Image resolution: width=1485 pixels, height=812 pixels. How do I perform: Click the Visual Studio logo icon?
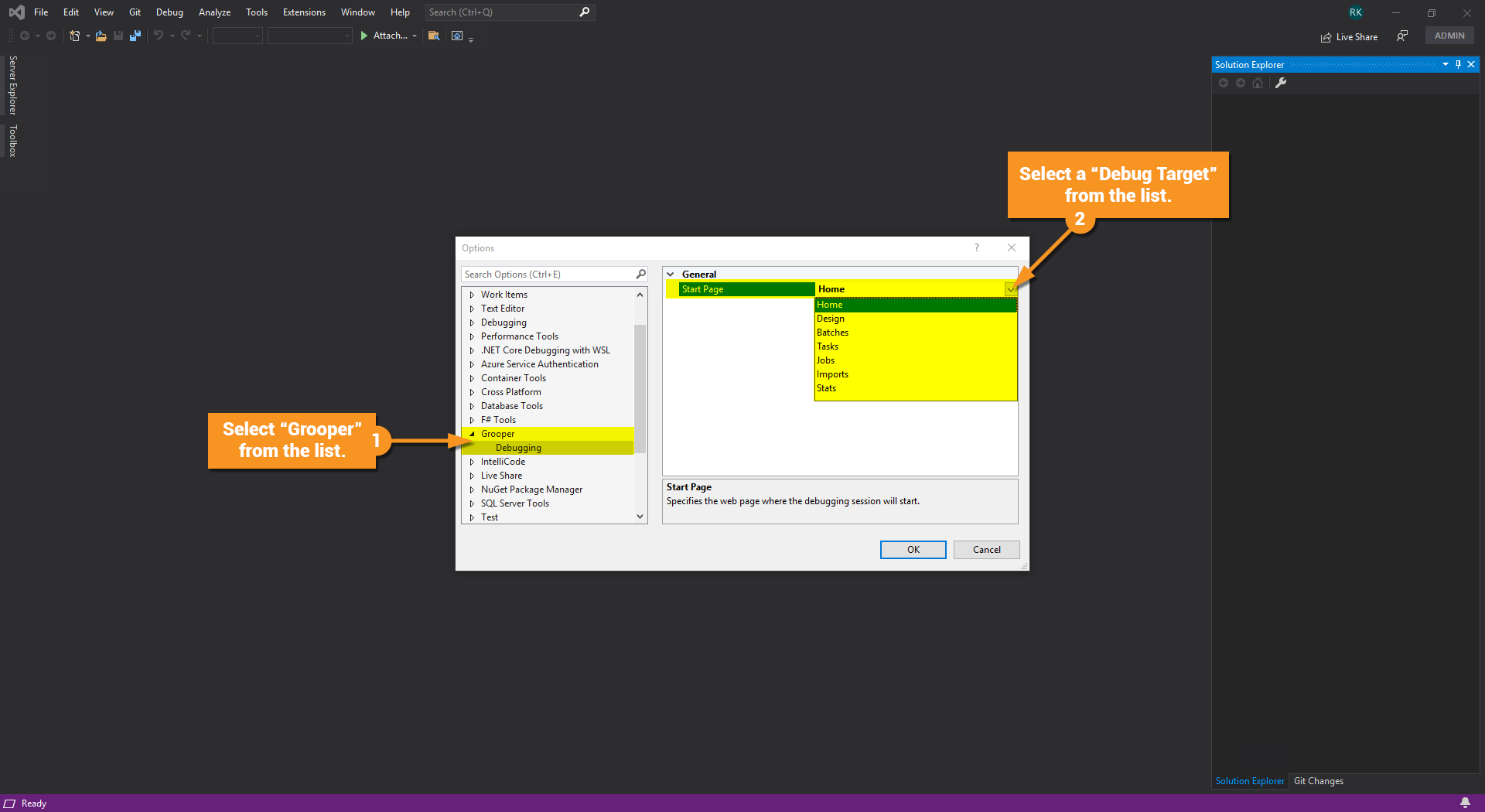pos(16,12)
